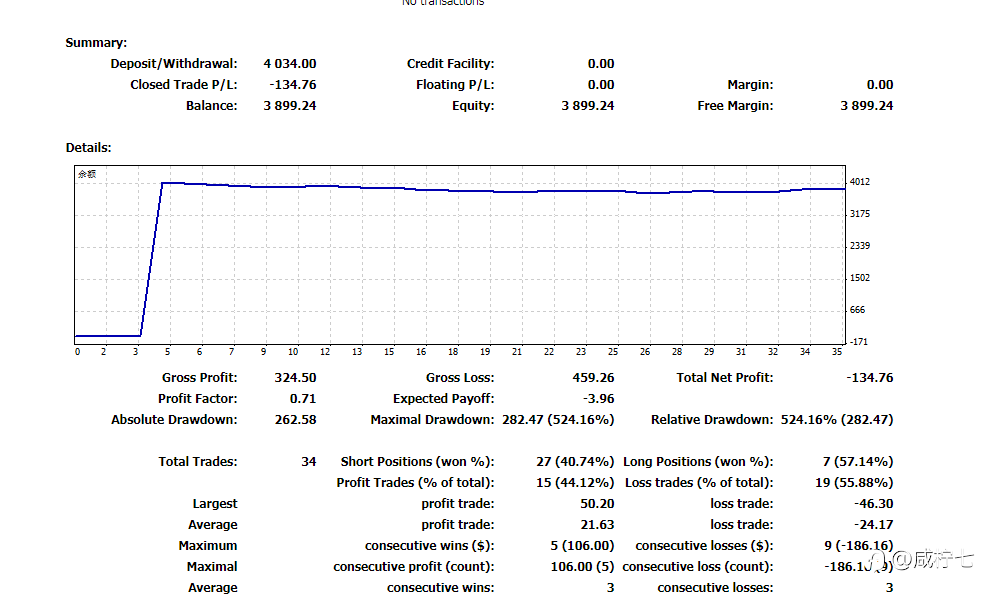The height and width of the screenshot is (598, 986).
Task: Click the Total Net Profit label
Action: [725, 378]
